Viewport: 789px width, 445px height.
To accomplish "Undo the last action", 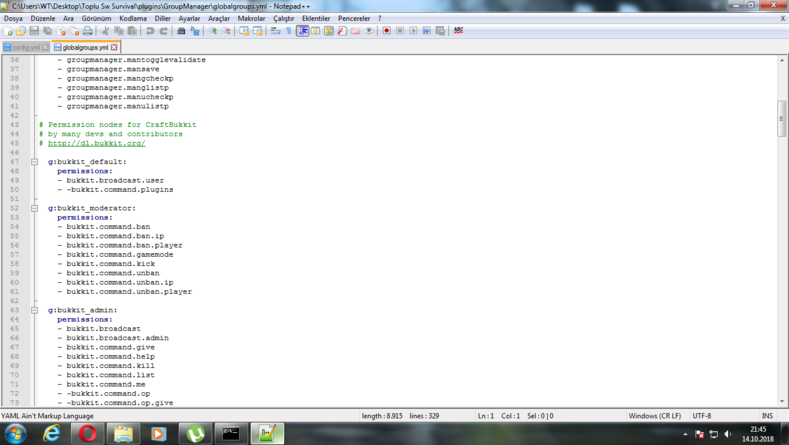I will (150, 31).
